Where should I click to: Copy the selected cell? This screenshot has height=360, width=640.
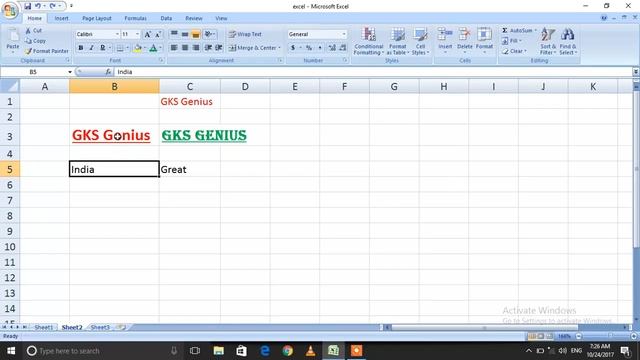[x=35, y=41]
